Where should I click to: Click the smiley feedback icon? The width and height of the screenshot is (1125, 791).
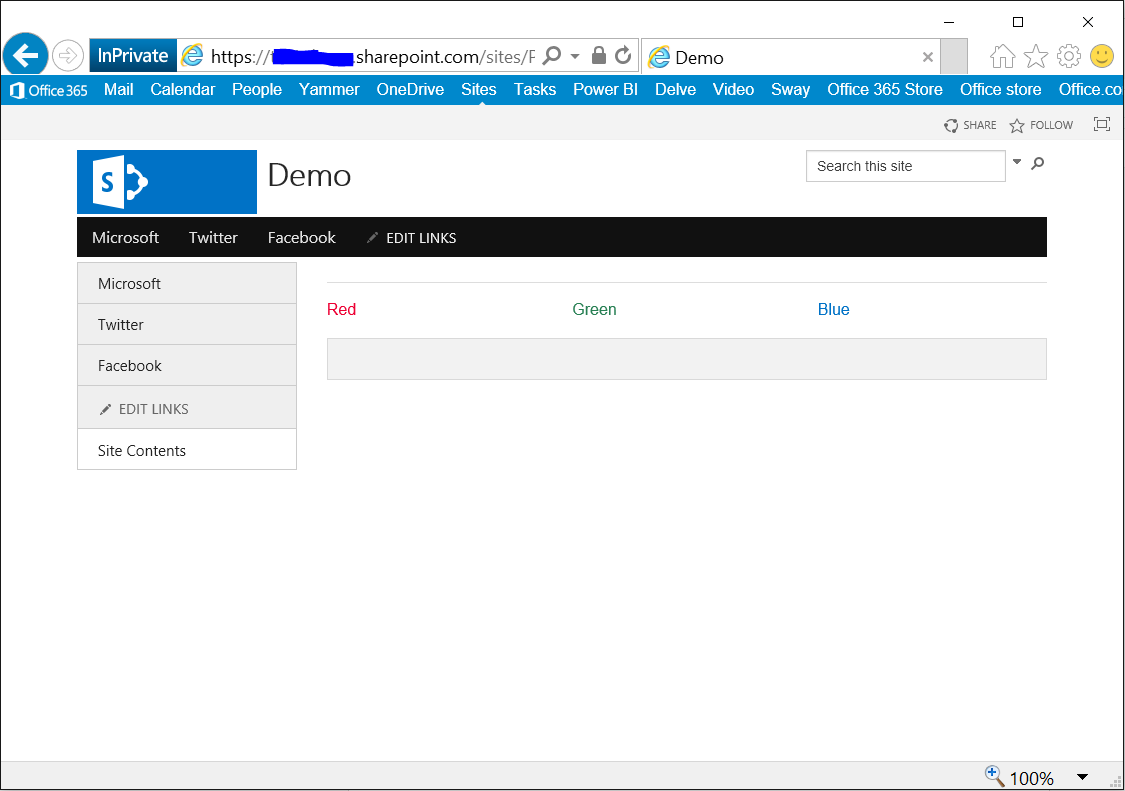click(1101, 56)
